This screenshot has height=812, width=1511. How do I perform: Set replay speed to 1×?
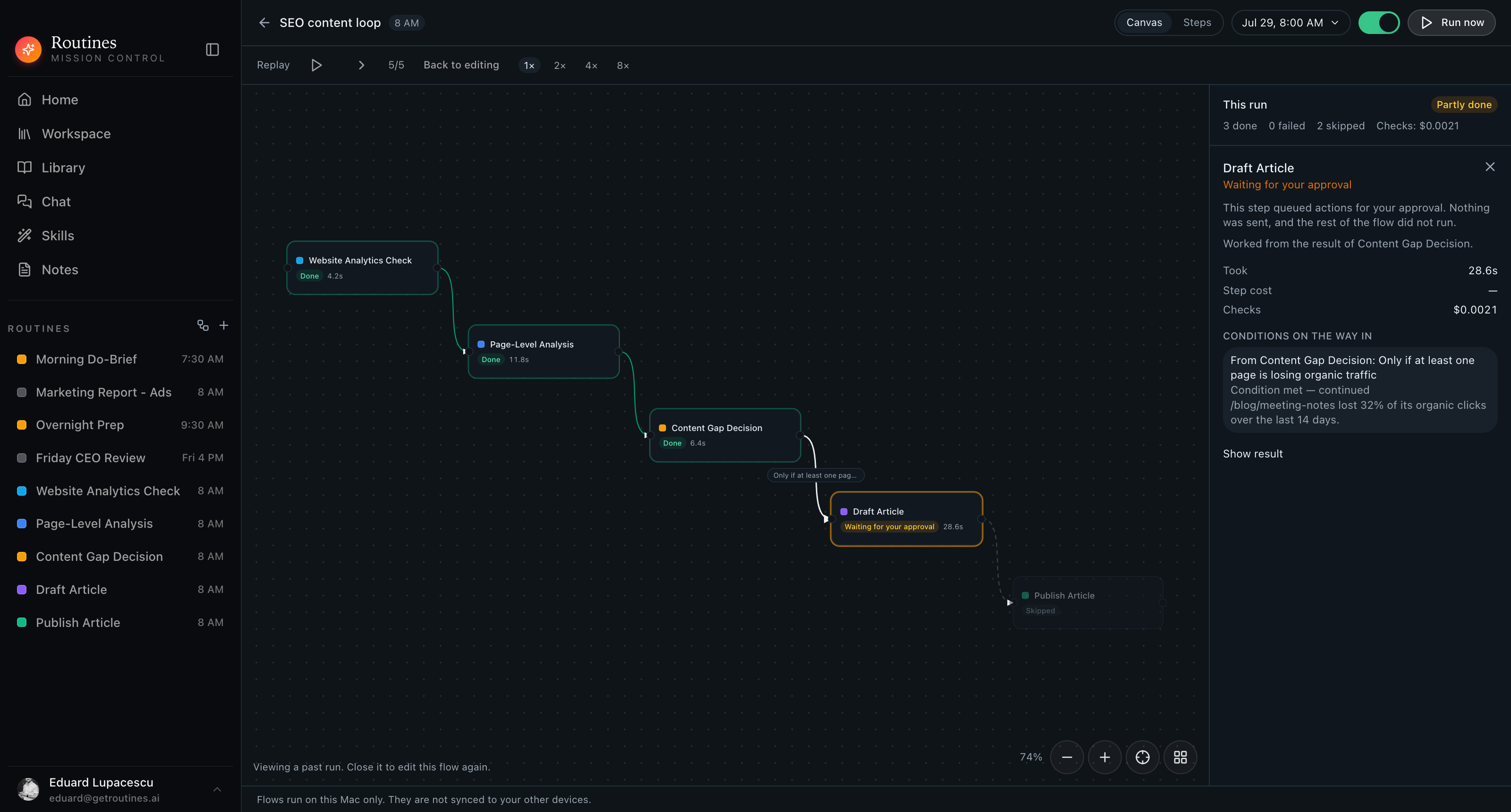point(529,66)
